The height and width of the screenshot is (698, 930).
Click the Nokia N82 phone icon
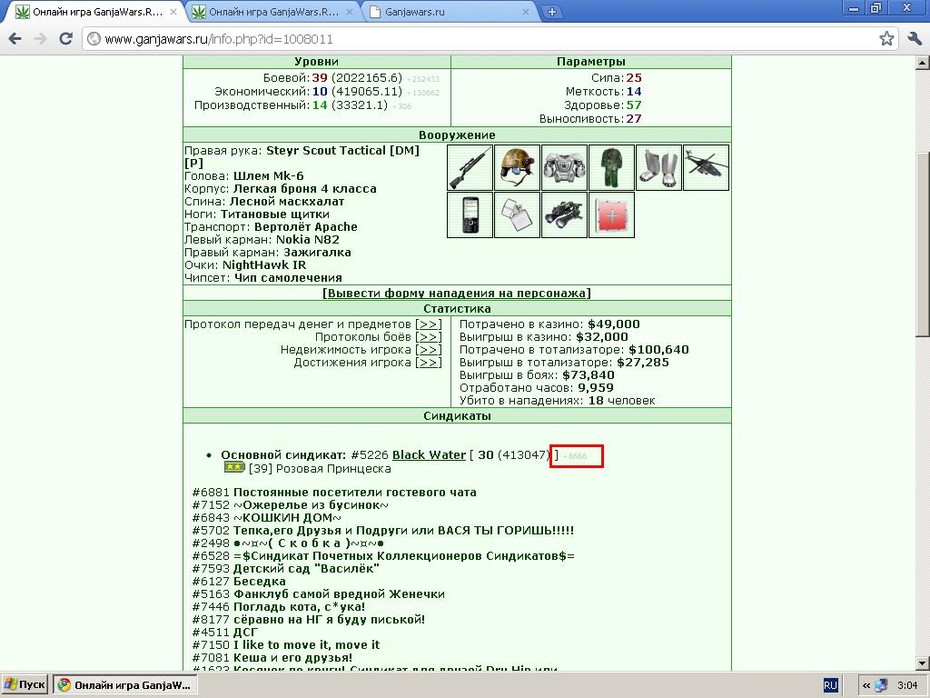pos(470,215)
